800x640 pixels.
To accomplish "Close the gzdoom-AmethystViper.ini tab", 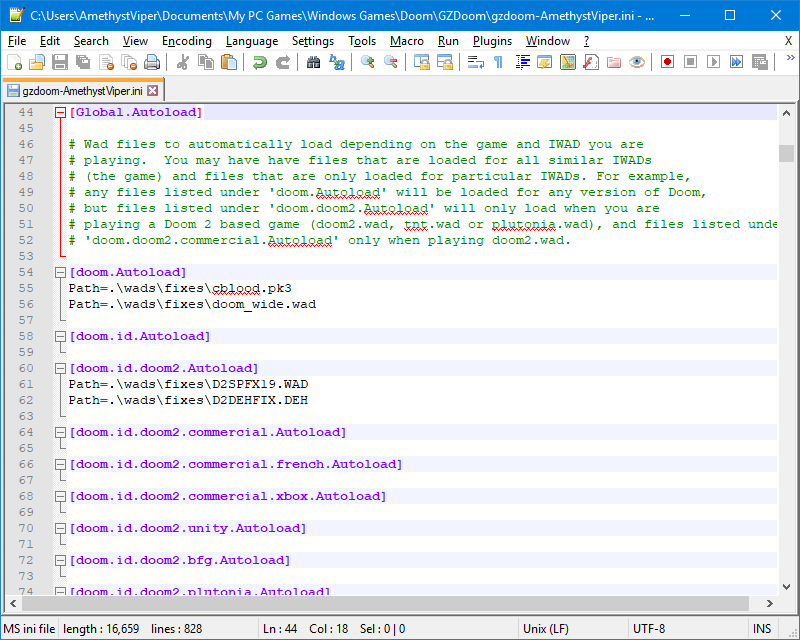I will tap(153, 91).
